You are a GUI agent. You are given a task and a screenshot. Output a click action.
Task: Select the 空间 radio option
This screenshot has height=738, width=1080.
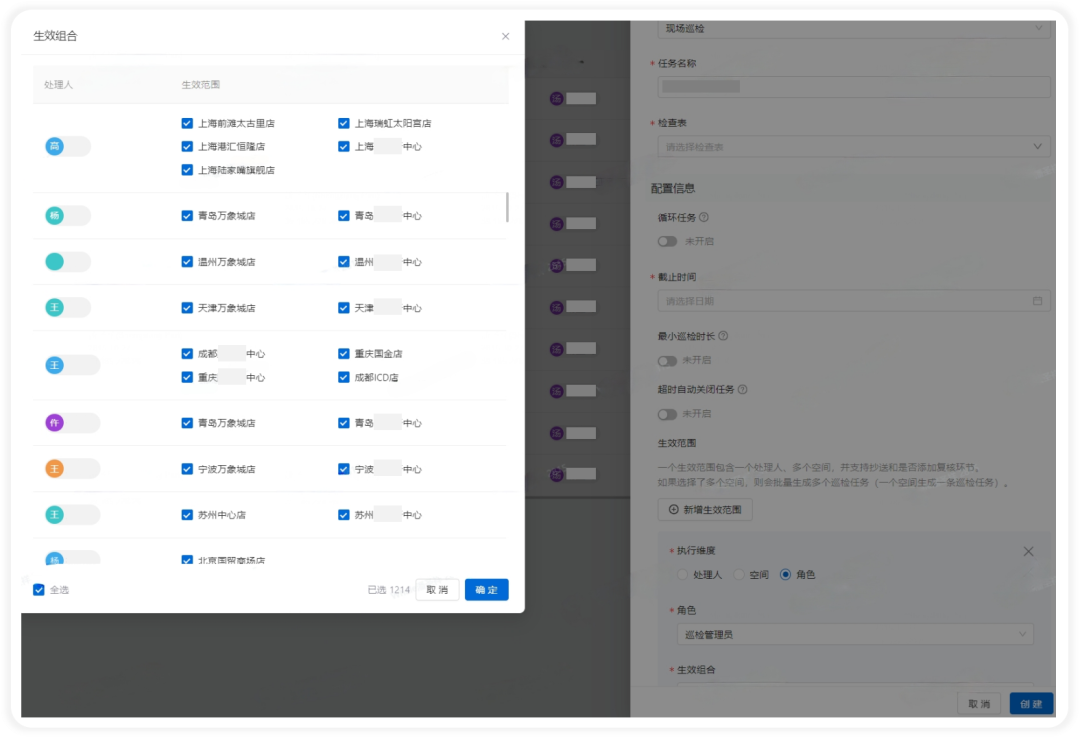tap(739, 575)
